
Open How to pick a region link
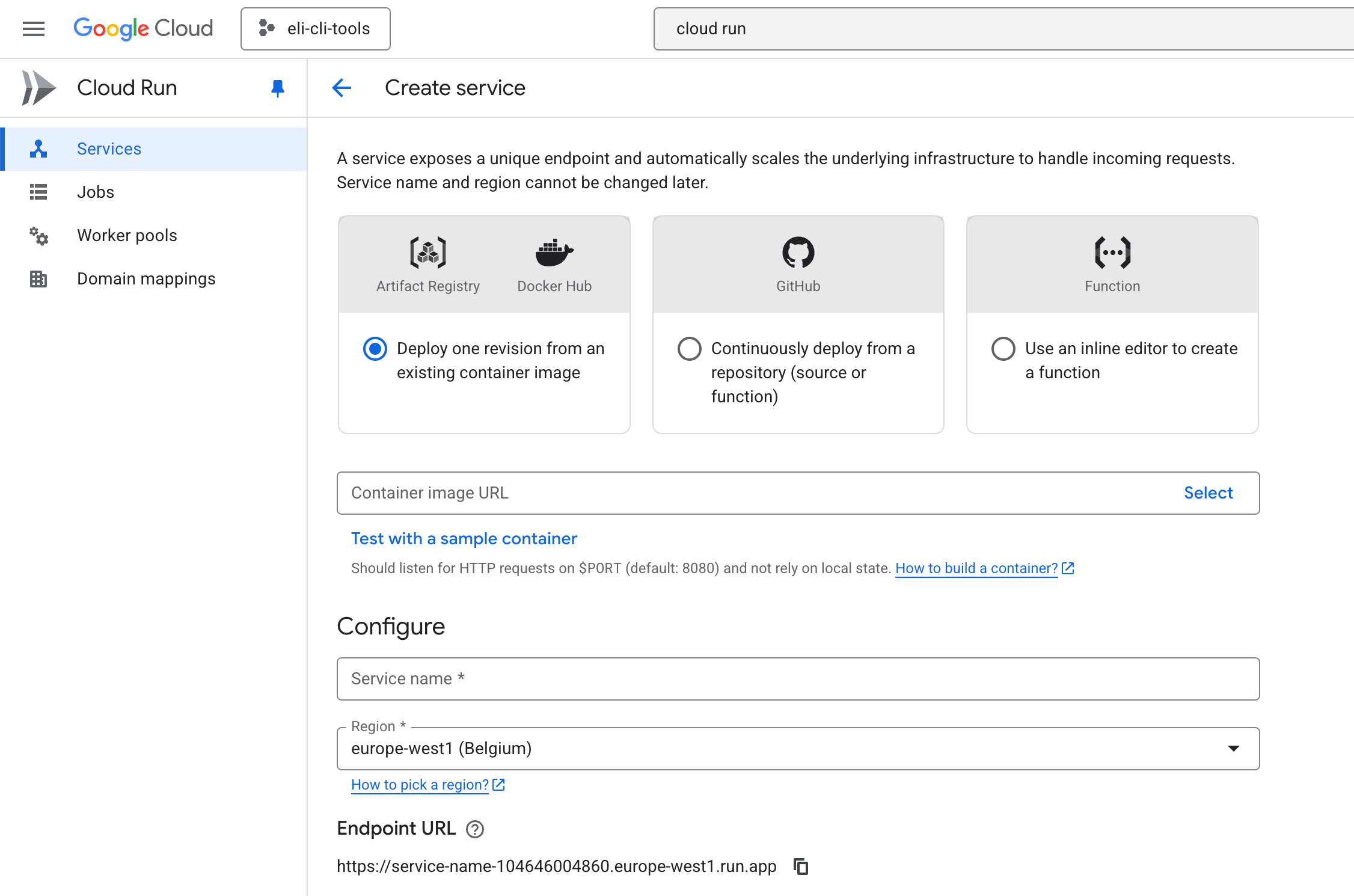tap(420, 785)
